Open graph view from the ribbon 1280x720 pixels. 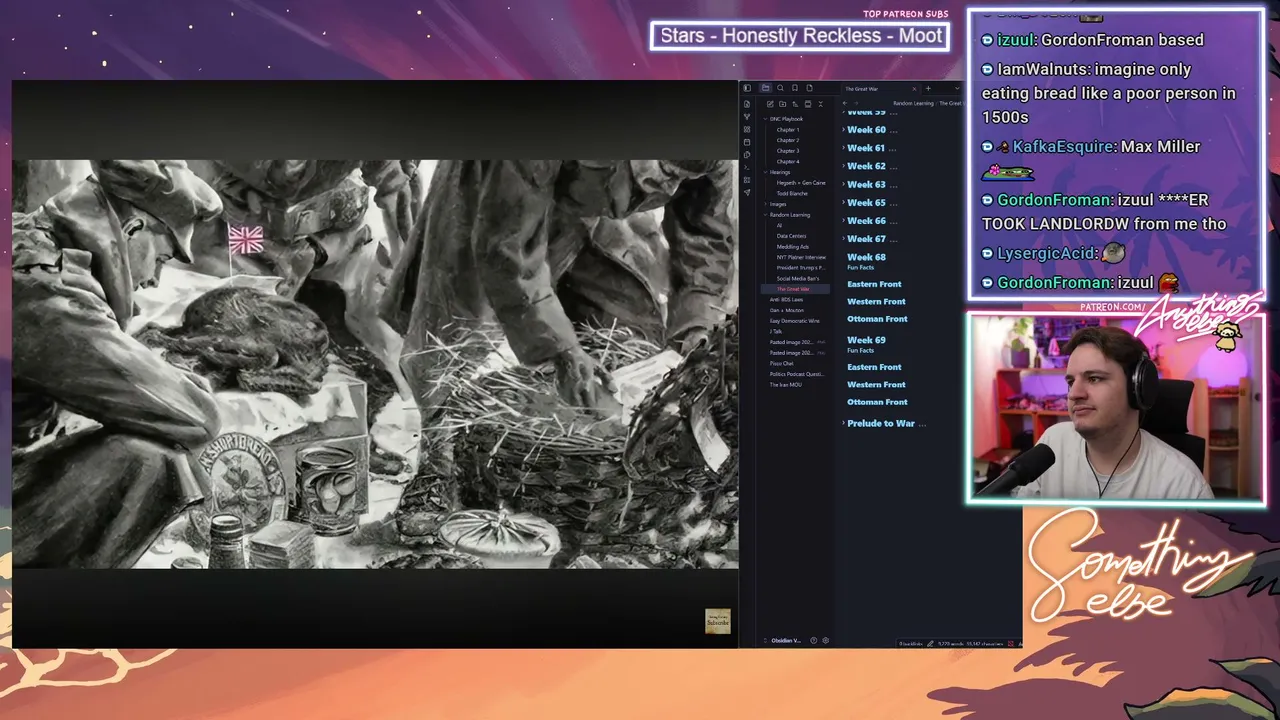coord(747,117)
